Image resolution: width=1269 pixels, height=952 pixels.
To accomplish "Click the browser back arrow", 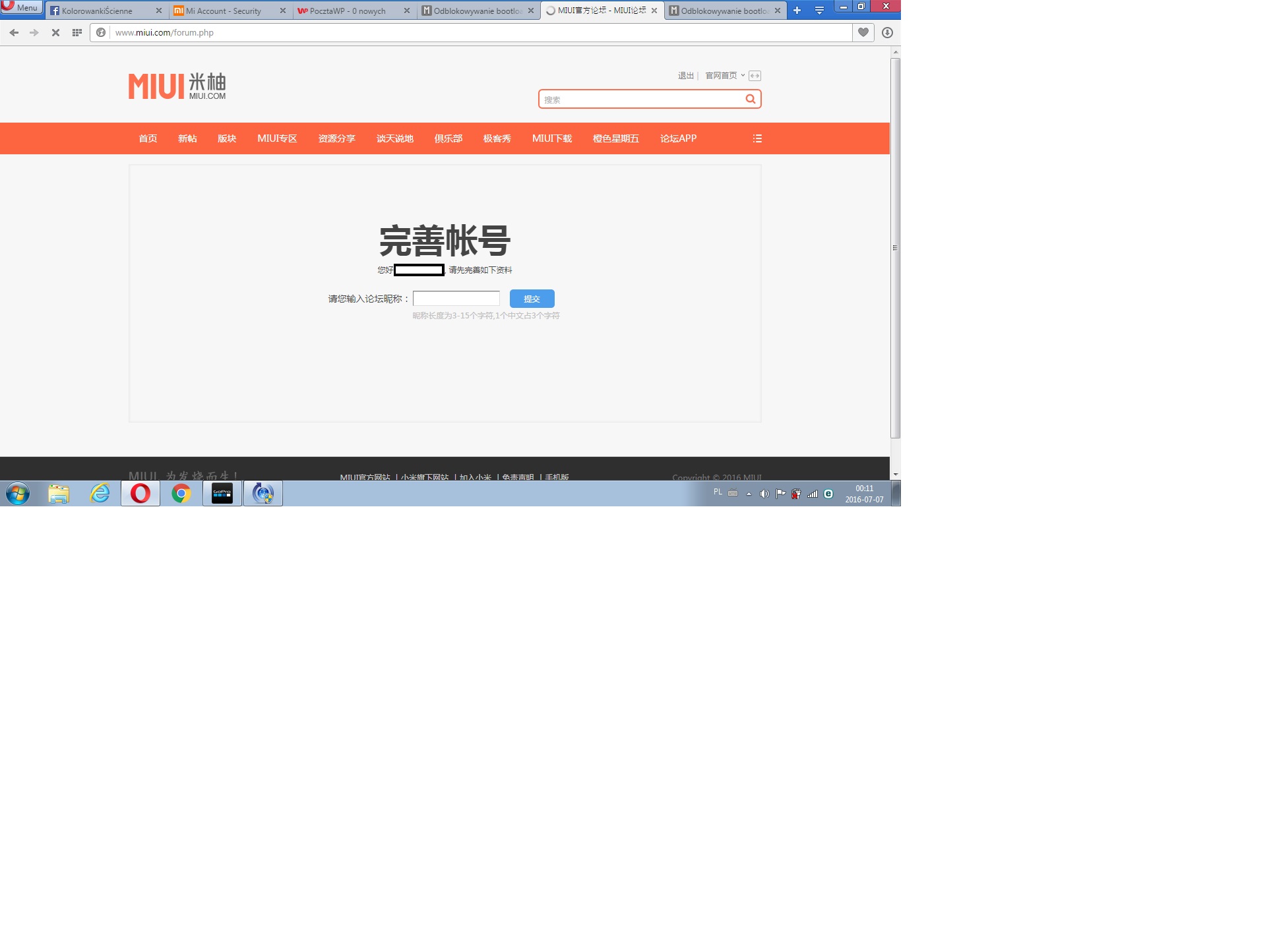I will click(14, 32).
